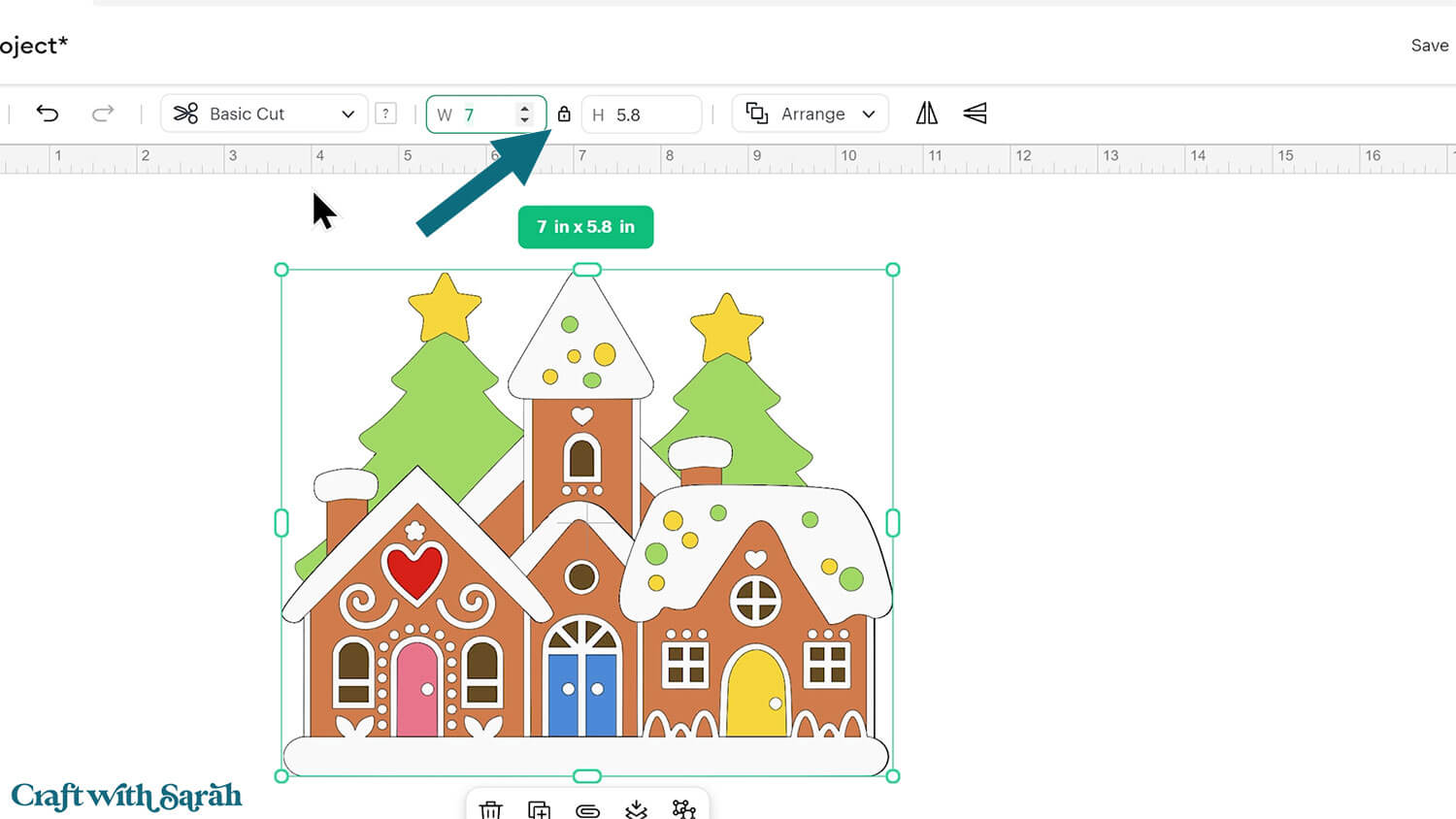The image size is (1456, 819).
Task: Open the question mark help tooltip
Action: (385, 114)
